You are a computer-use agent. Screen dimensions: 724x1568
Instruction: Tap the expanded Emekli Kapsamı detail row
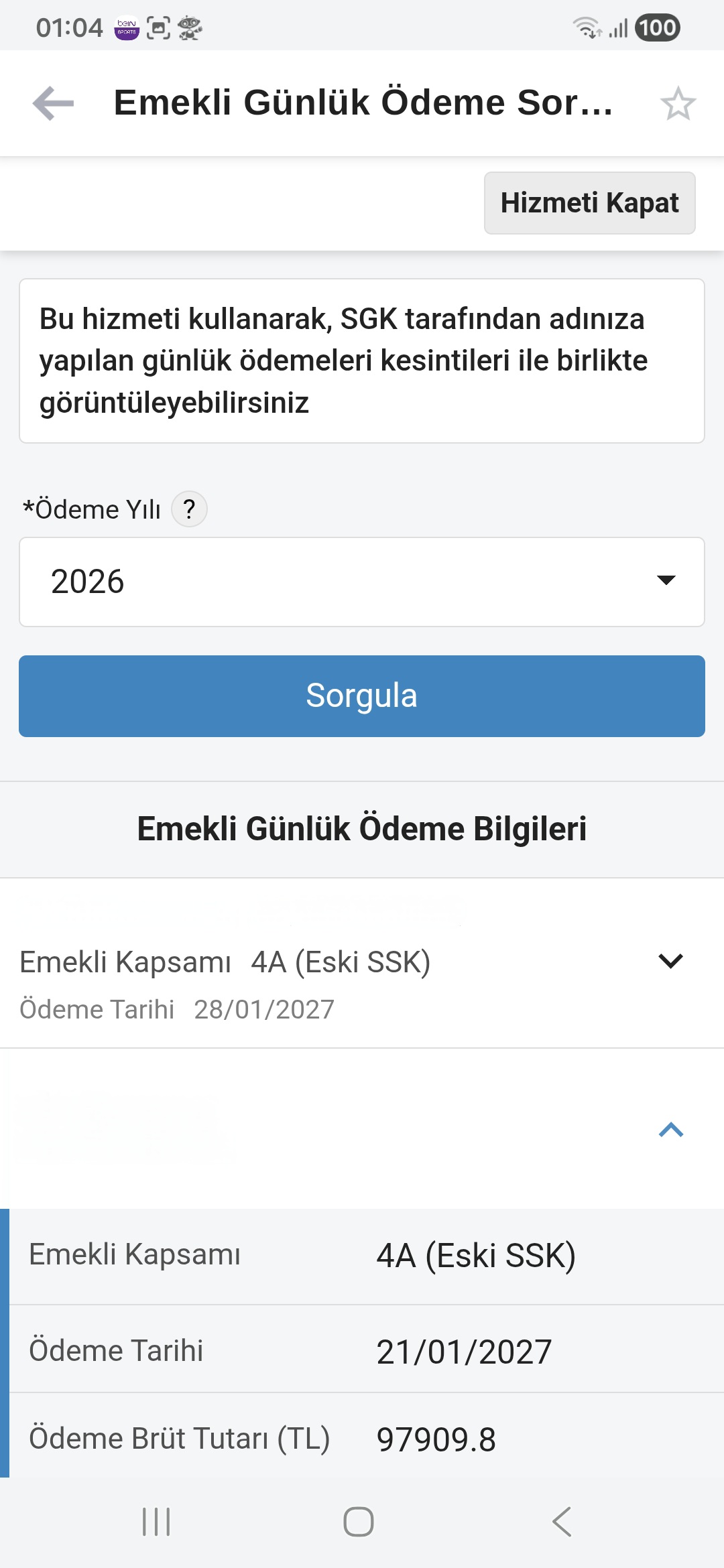(366, 1255)
